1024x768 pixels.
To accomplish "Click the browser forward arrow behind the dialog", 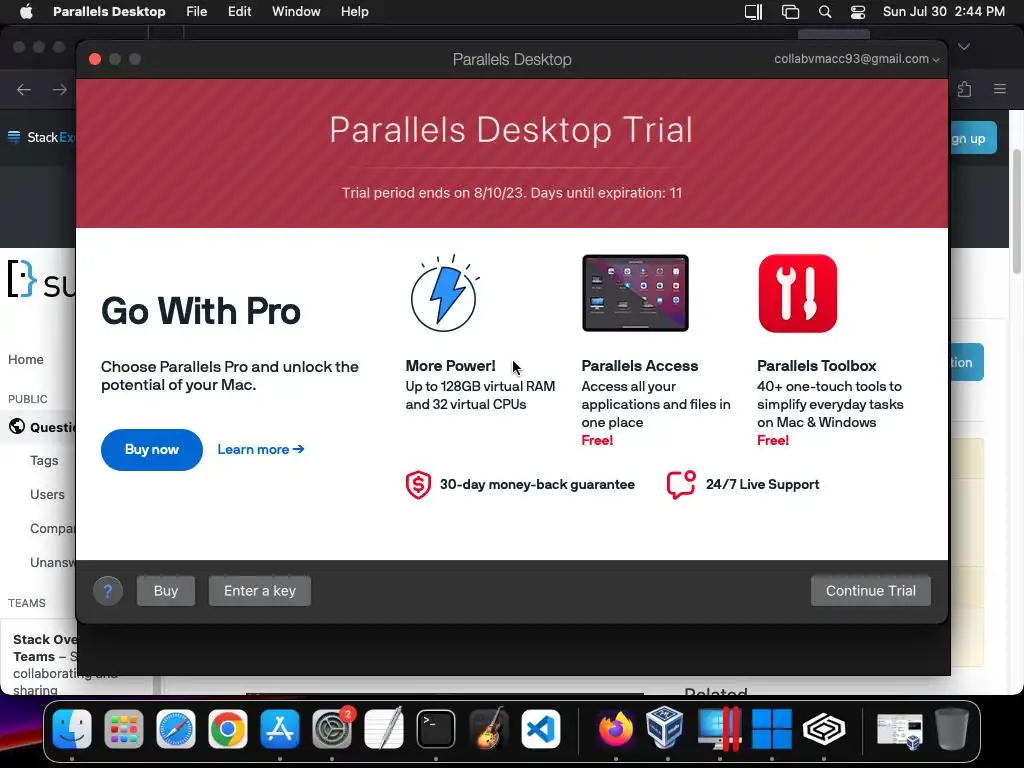I will 59,89.
